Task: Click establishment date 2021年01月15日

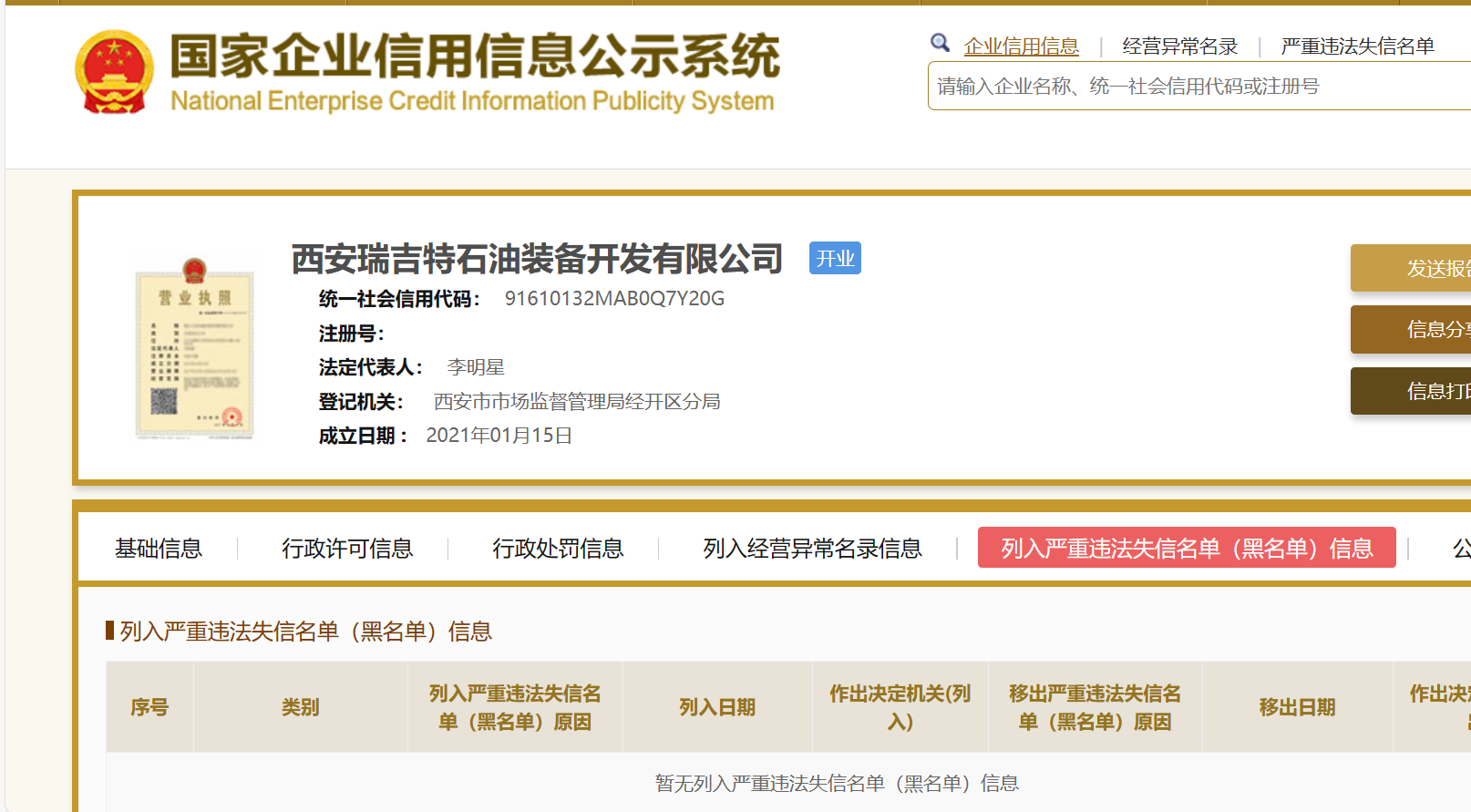Action: (x=499, y=436)
